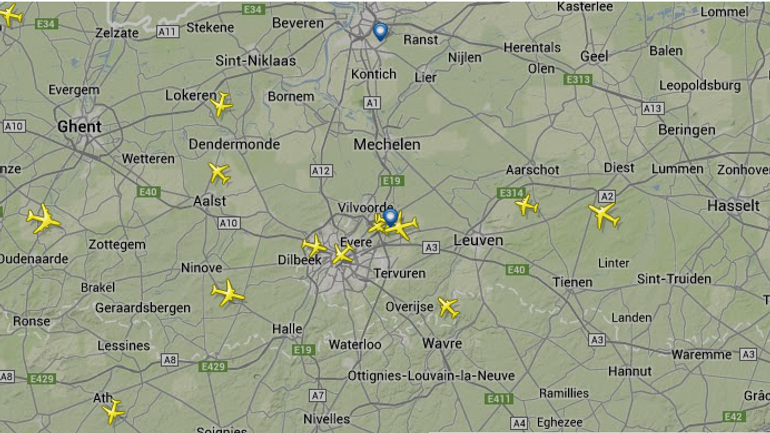Click the Wavre town label
Screen dimensions: 770x433
[442, 343]
